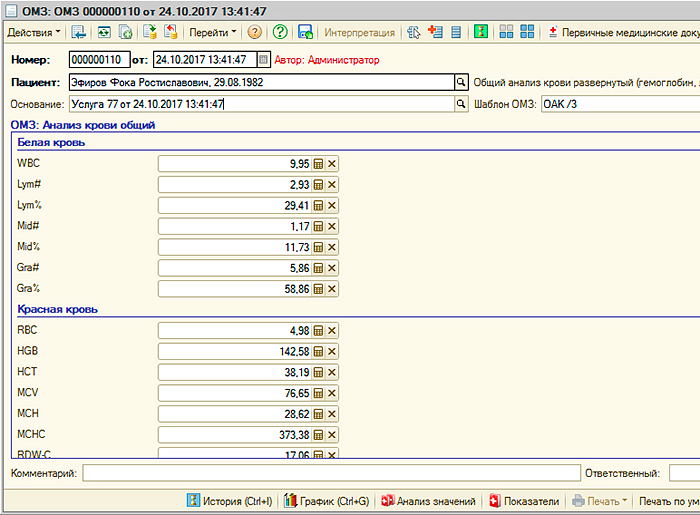Screen dimensions: 700x515
Task: Click the Анализ значений button
Action: [x=428, y=501]
